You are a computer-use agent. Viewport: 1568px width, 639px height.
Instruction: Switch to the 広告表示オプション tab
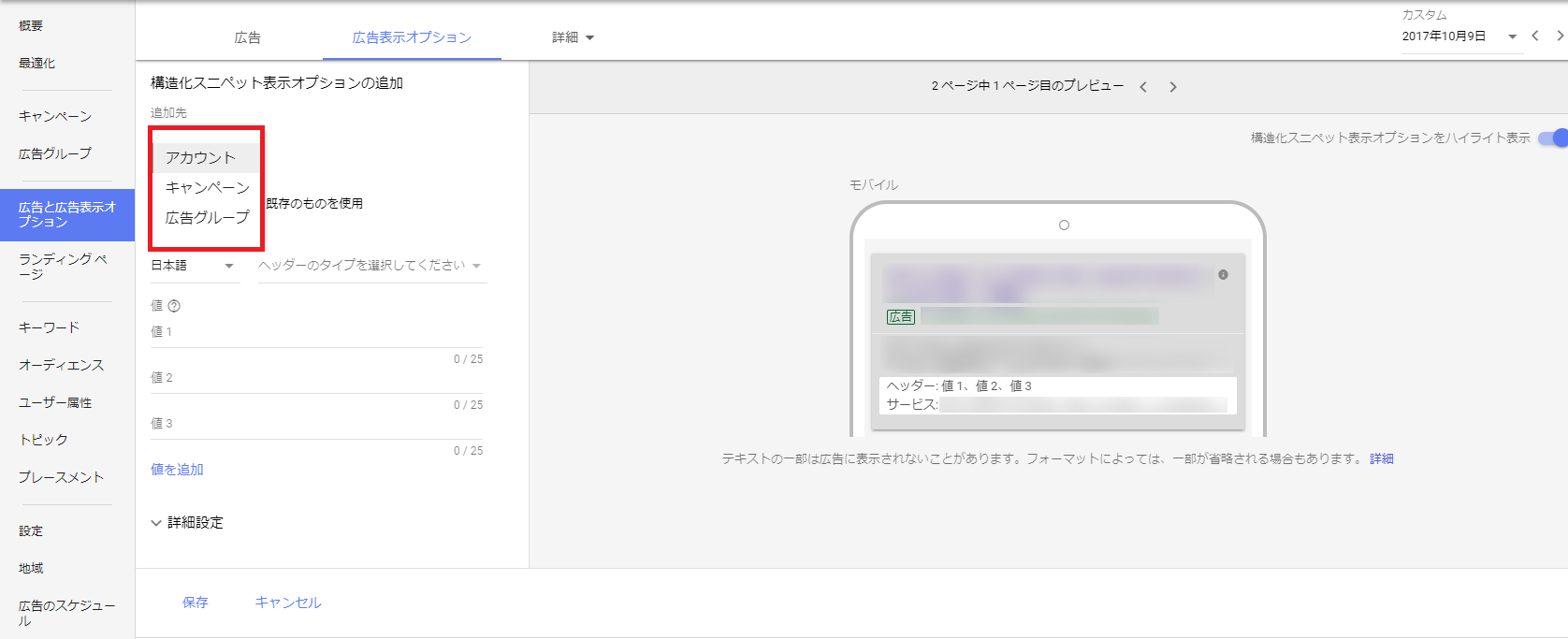pos(412,37)
